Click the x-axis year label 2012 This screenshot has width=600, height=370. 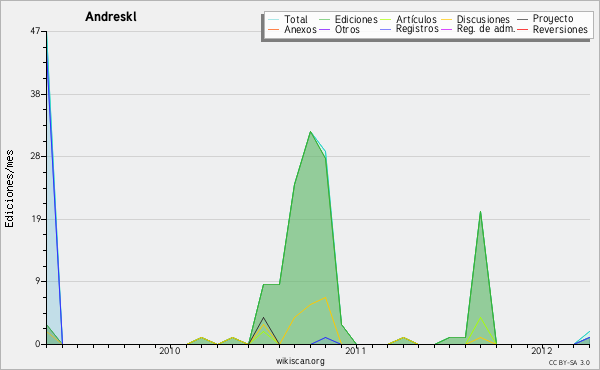pyautogui.click(x=542, y=351)
